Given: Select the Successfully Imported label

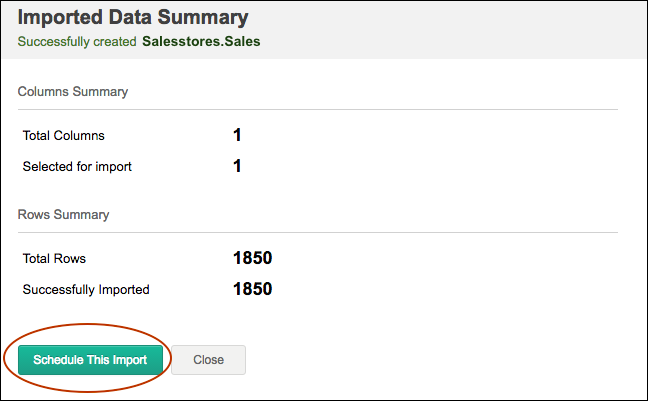Looking at the screenshot, I should click(x=86, y=290).
